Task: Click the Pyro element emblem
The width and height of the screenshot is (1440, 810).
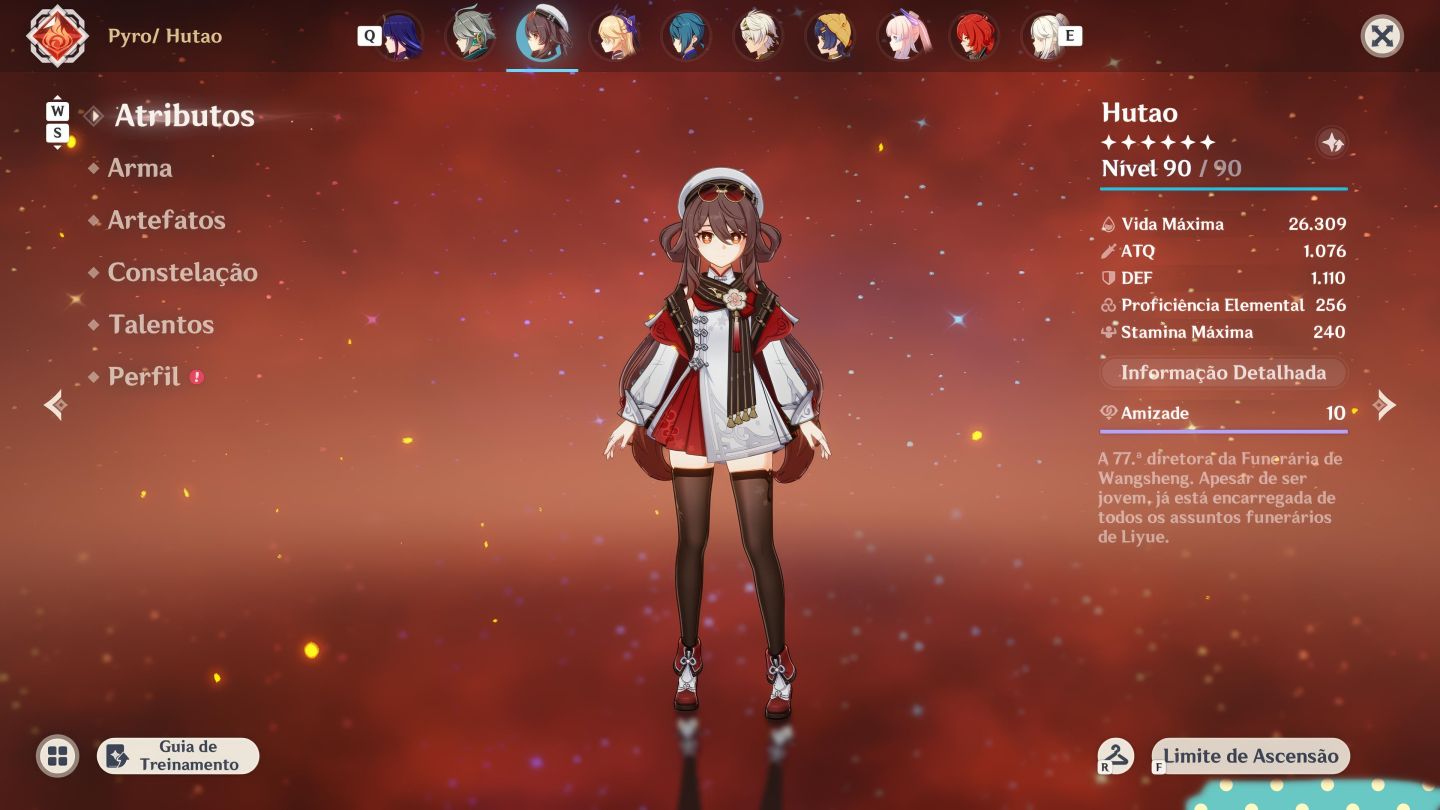Action: tap(58, 36)
